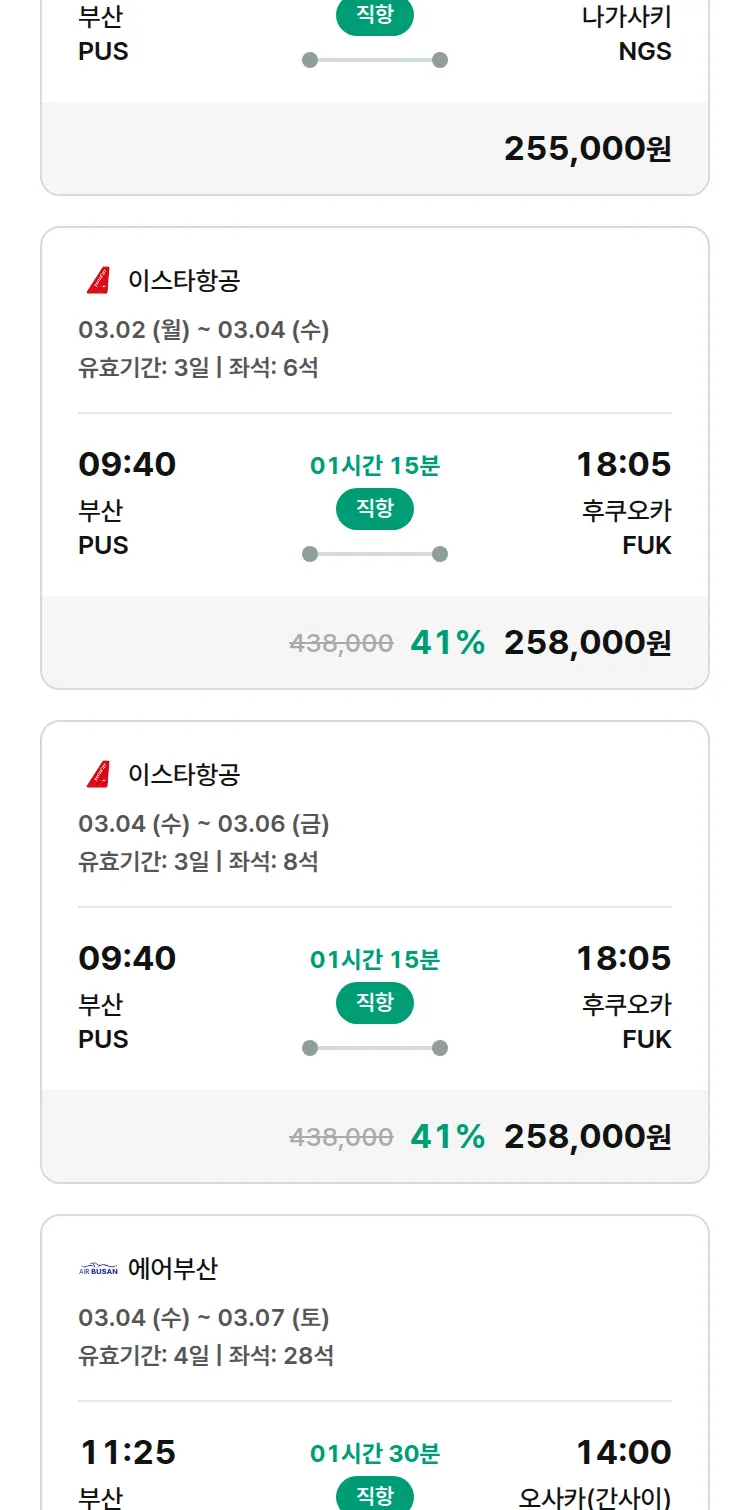Click the 11:25 Busan departure time
Image resolution: width=750 pixels, height=1510 pixels.
pyautogui.click(x=127, y=1452)
